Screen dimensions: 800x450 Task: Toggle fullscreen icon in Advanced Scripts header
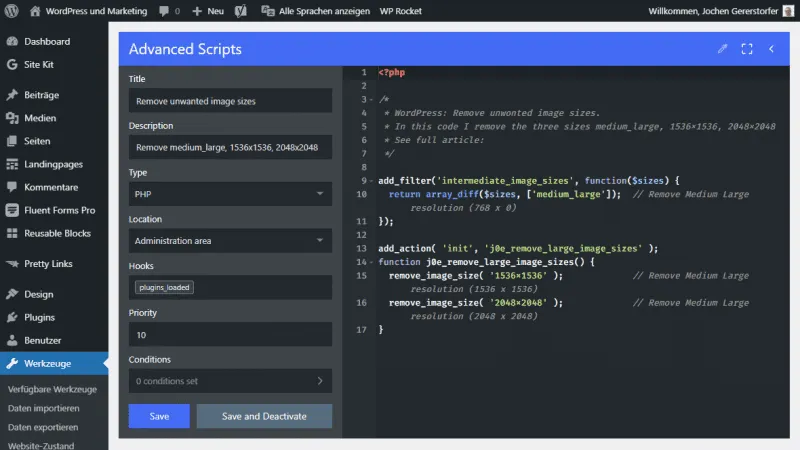[747, 49]
